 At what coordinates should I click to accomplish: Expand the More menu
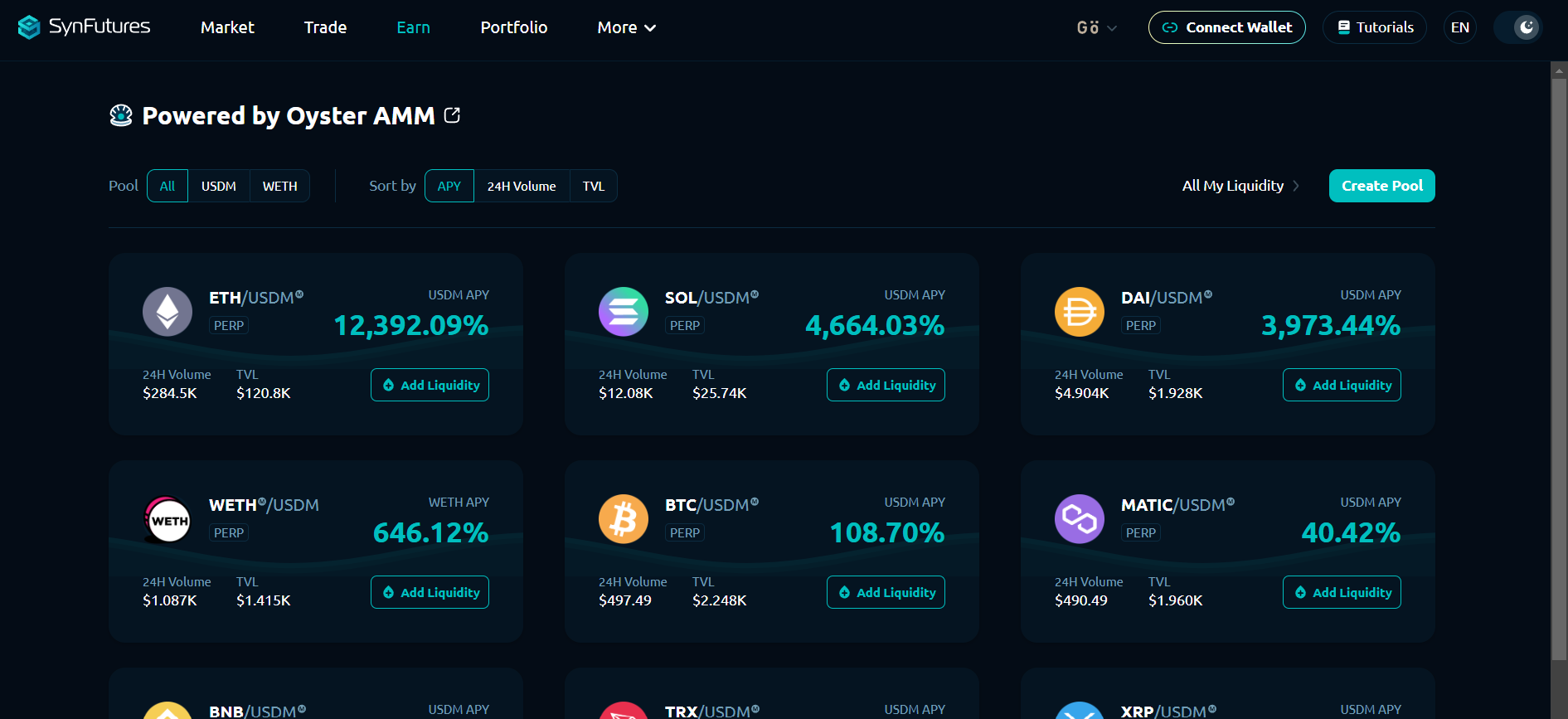click(x=627, y=27)
